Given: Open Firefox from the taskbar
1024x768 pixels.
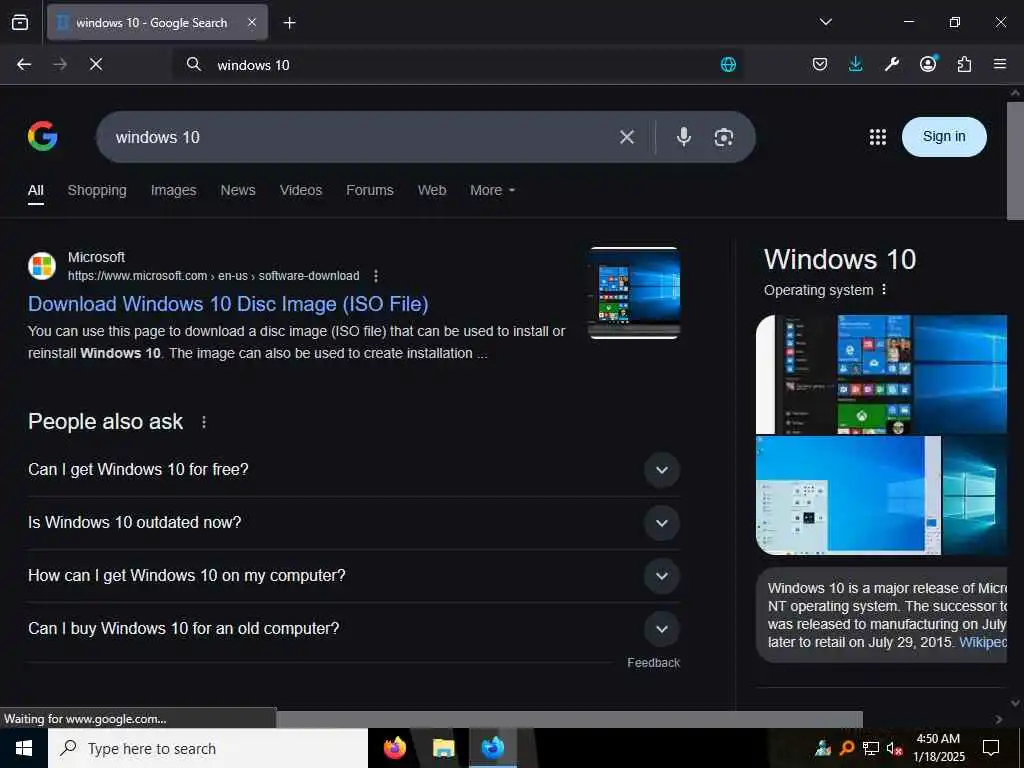Looking at the screenshot, I should pos(394,748).
